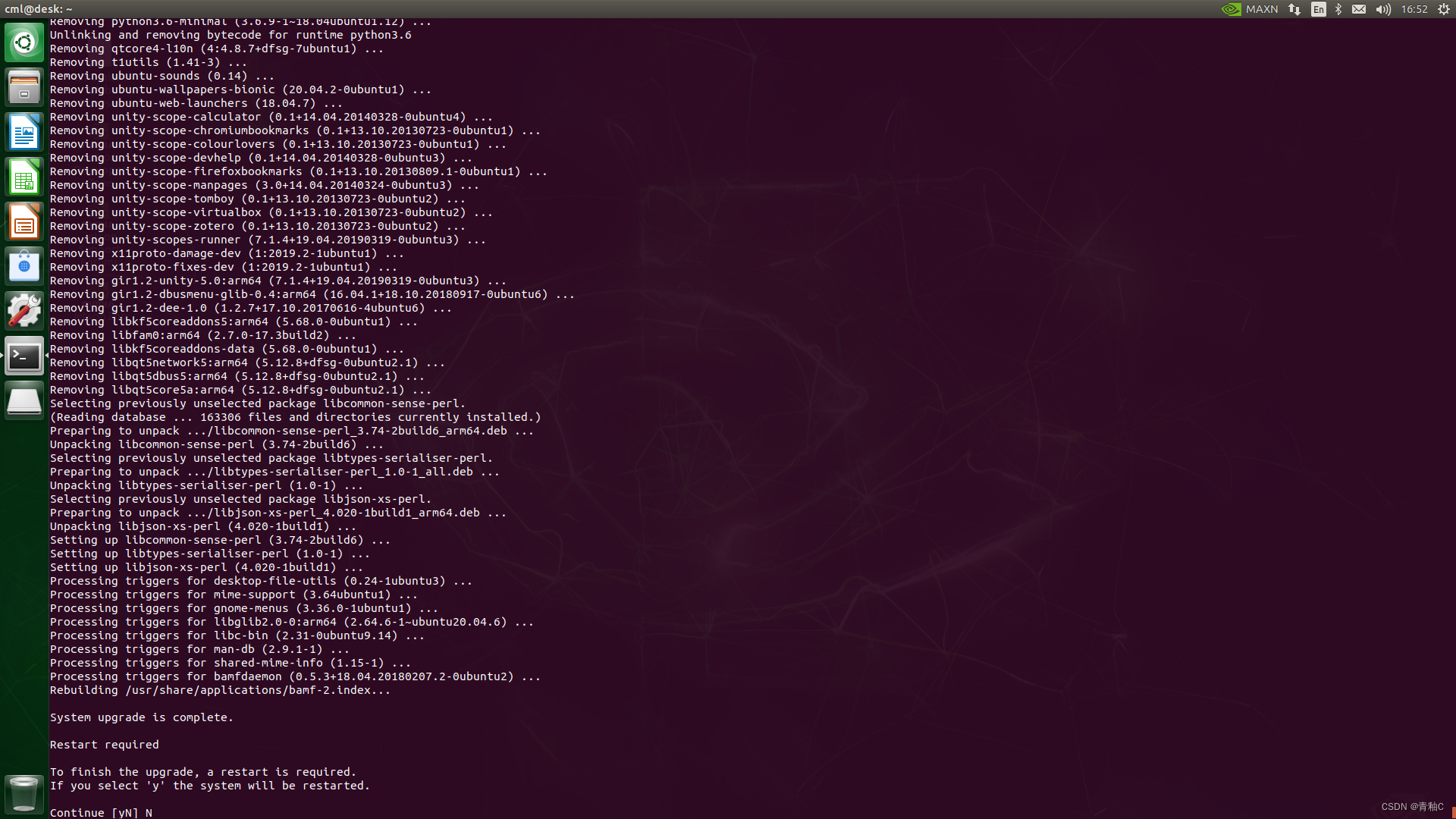Click 'To finish the upgrade, a restart is required.'

click(202, 772)
